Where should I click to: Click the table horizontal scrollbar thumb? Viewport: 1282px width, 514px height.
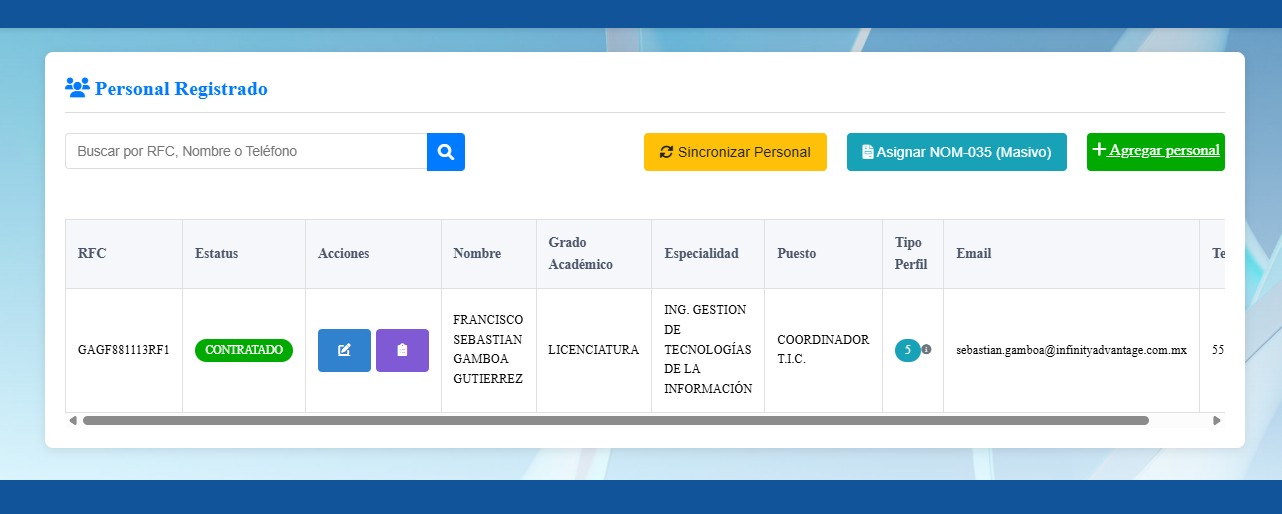click(x=616, y=420)
